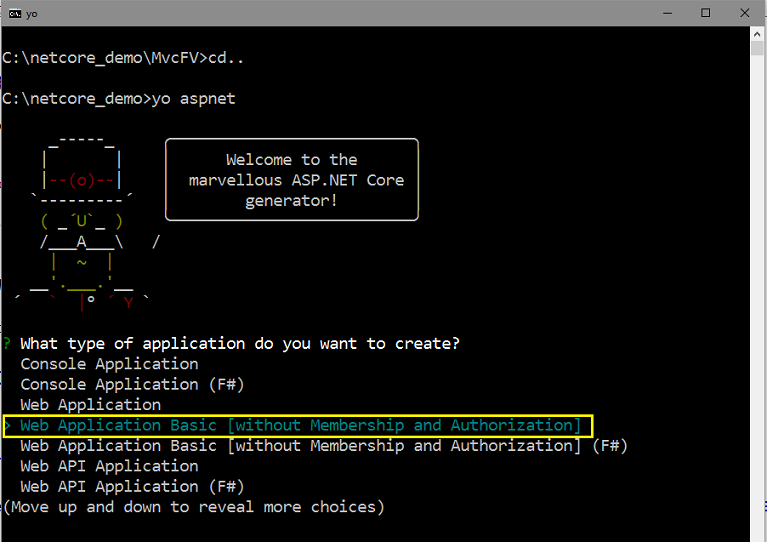Select 'Web API Application (F#)' option

click(132, 487)
